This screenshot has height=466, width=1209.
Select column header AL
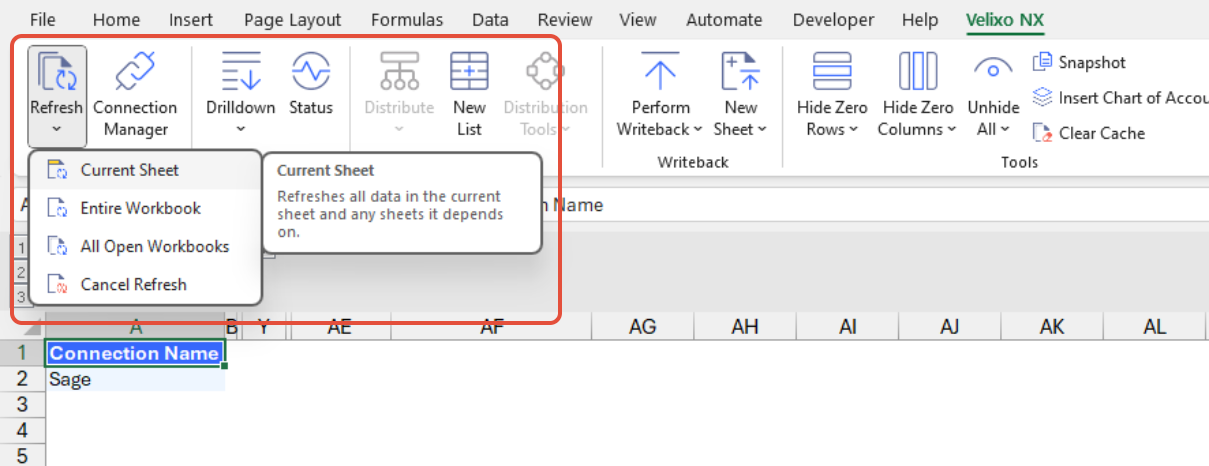click(x=1155, y=327)
